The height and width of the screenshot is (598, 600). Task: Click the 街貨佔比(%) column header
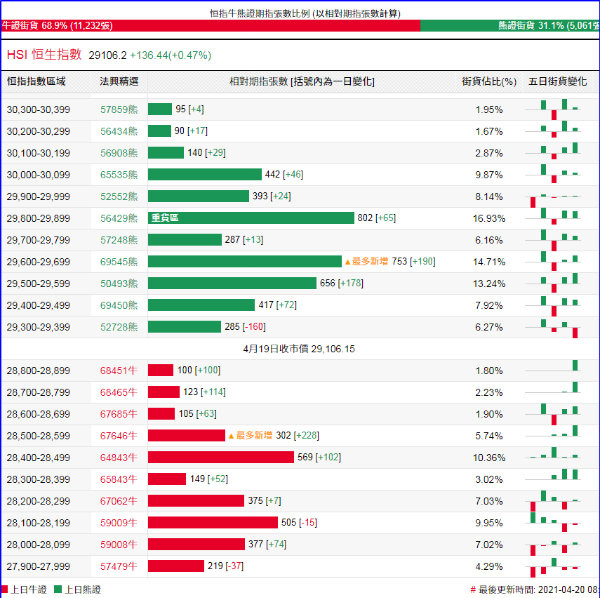pos(489,81)
